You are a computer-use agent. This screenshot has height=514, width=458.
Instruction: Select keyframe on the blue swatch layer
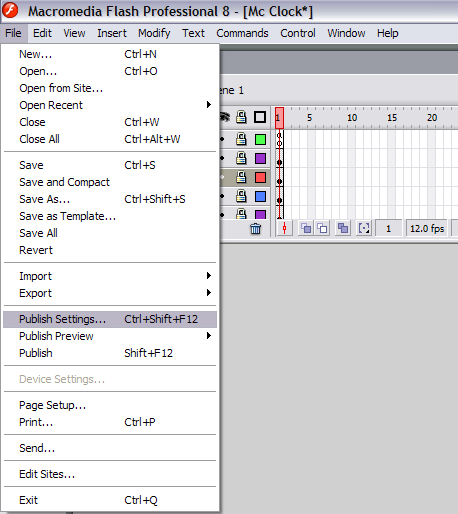coord(279,197)
